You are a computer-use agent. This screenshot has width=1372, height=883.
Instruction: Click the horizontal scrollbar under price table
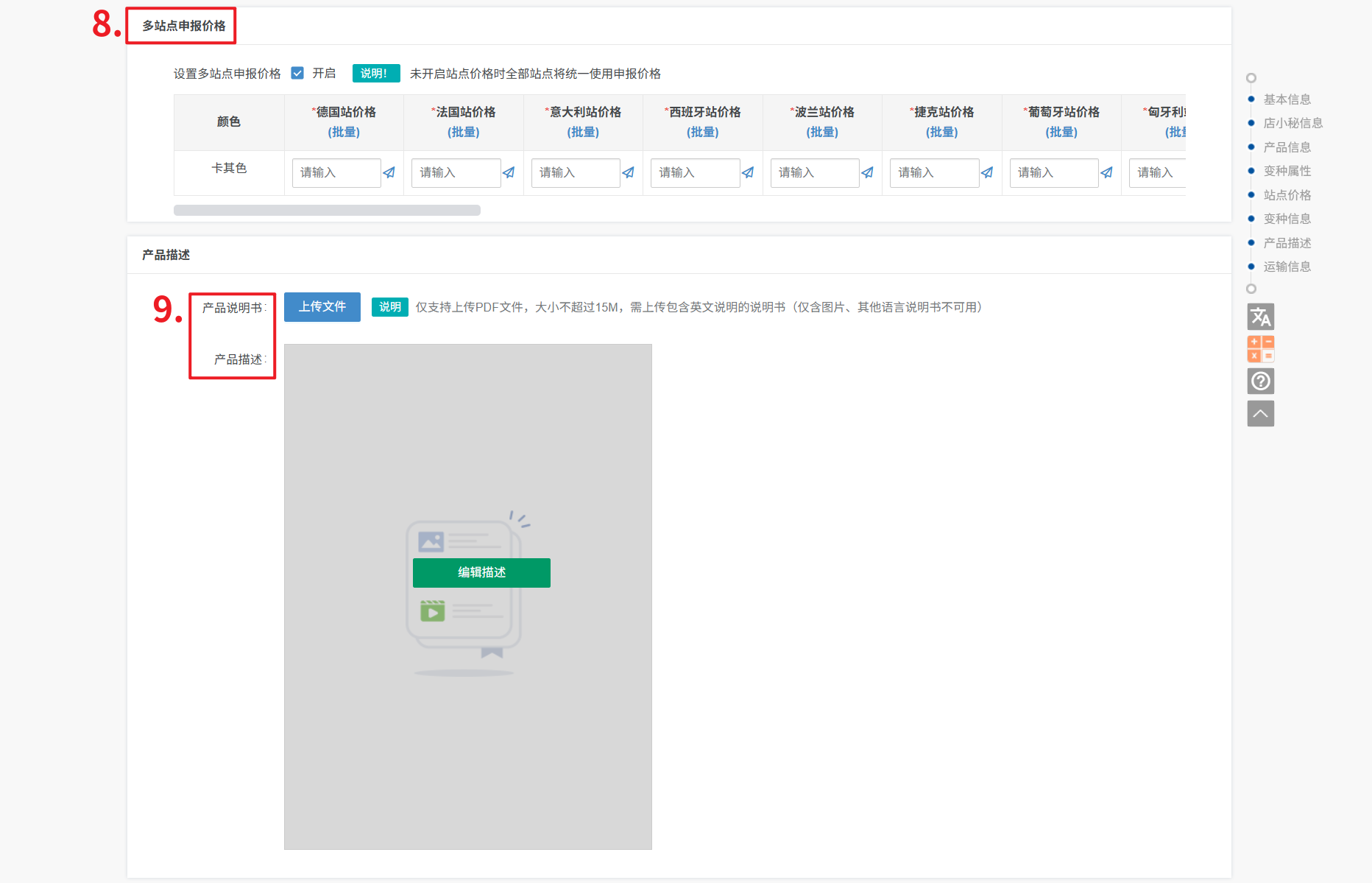(x=327, y=211)
